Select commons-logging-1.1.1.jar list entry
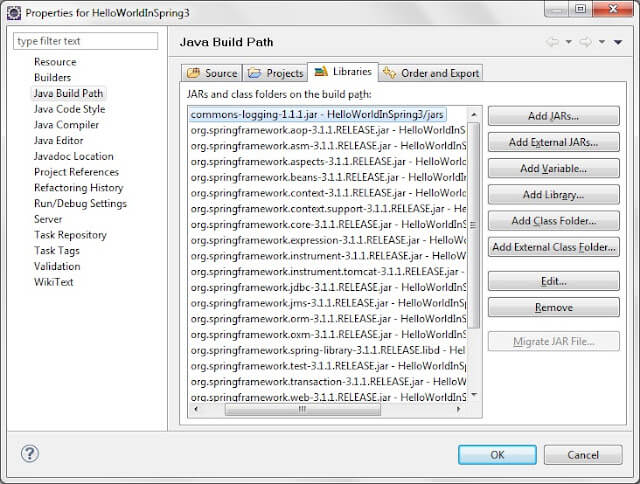The width and height of the screenshot is (640, 484). click(318, 114)
